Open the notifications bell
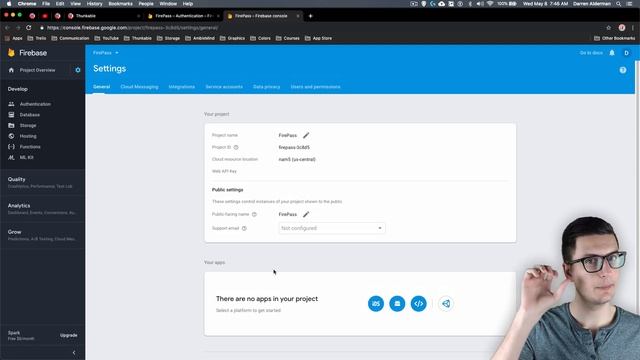 coord(612,53)
